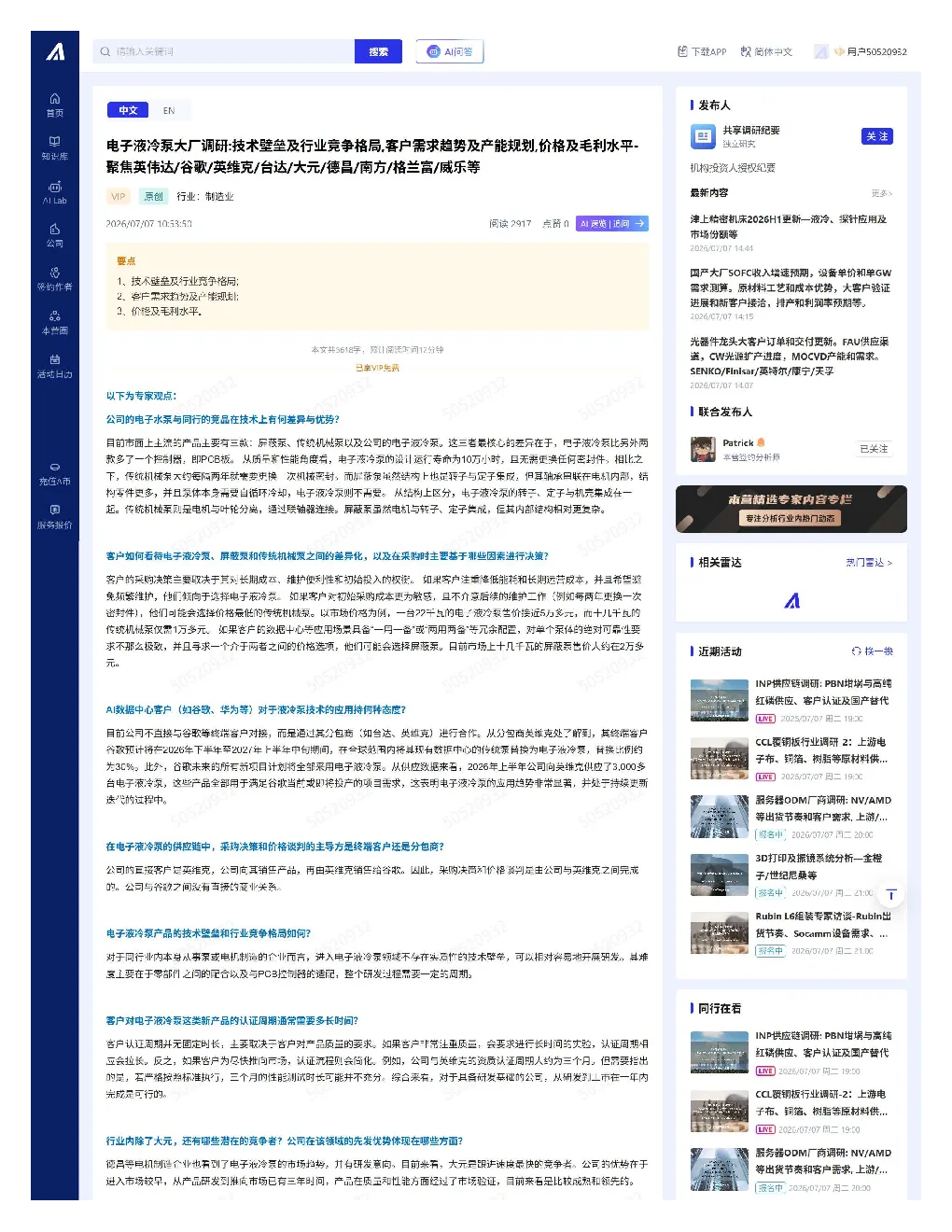Click the 下载APP download icon
Image resolution: width=952 pixels, height=1232 pixels.
pos(682,51)
